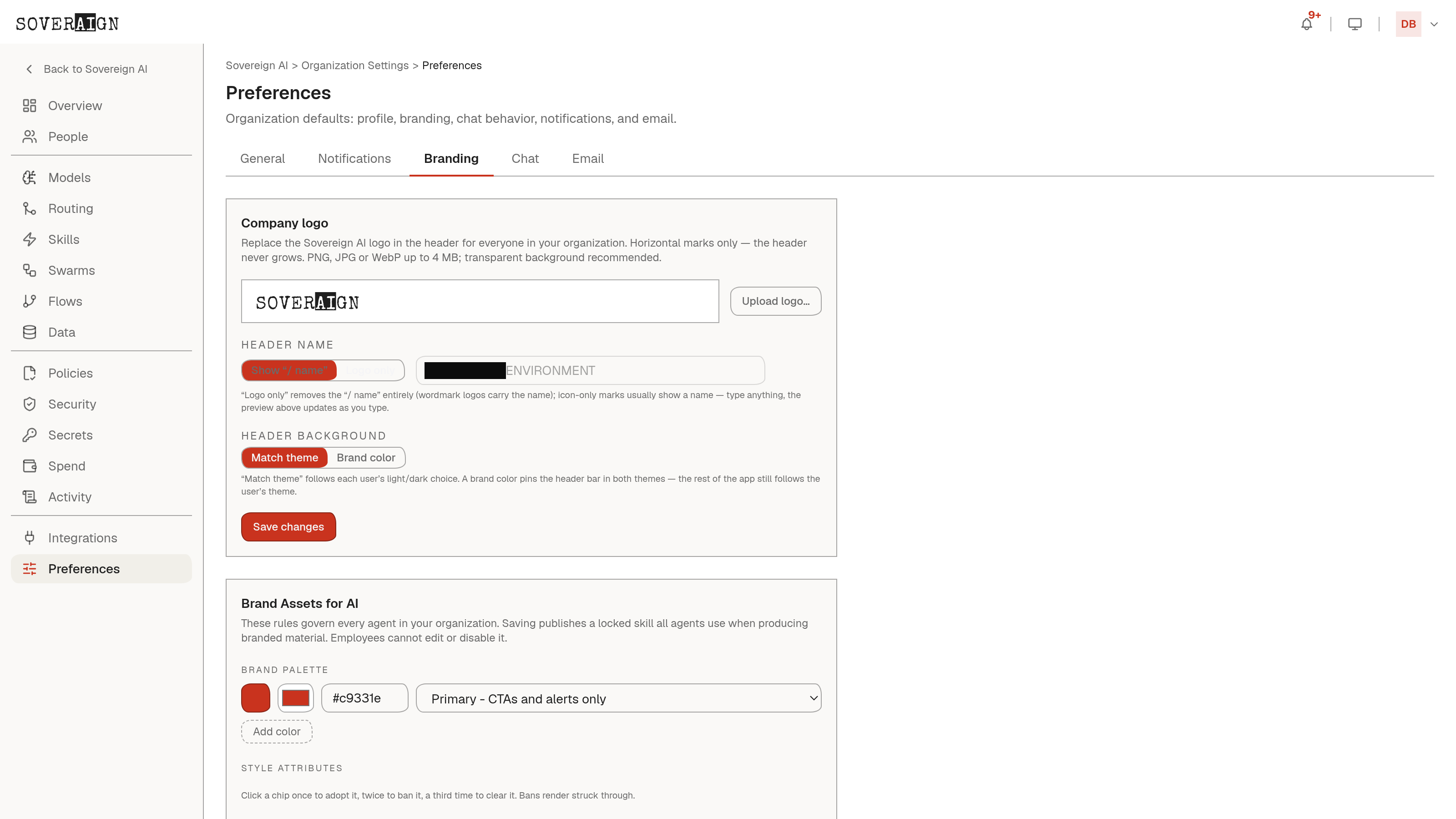Click the #c9331e hex input field
This screenshot has height=819, width=1456.
pyautogui.click(x=364, y=698)
